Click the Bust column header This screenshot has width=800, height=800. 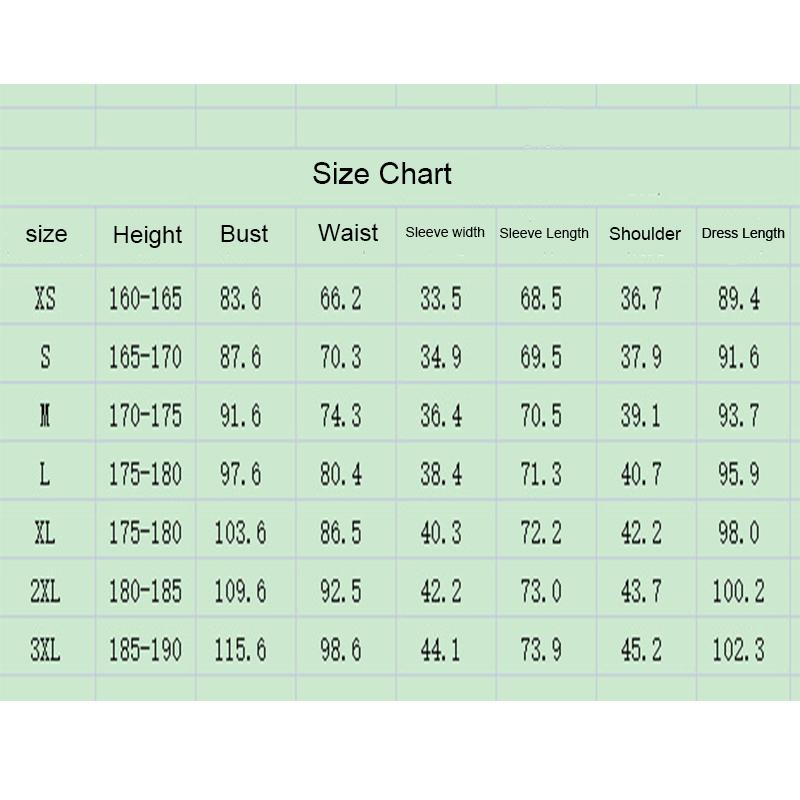tap(244, 234)
